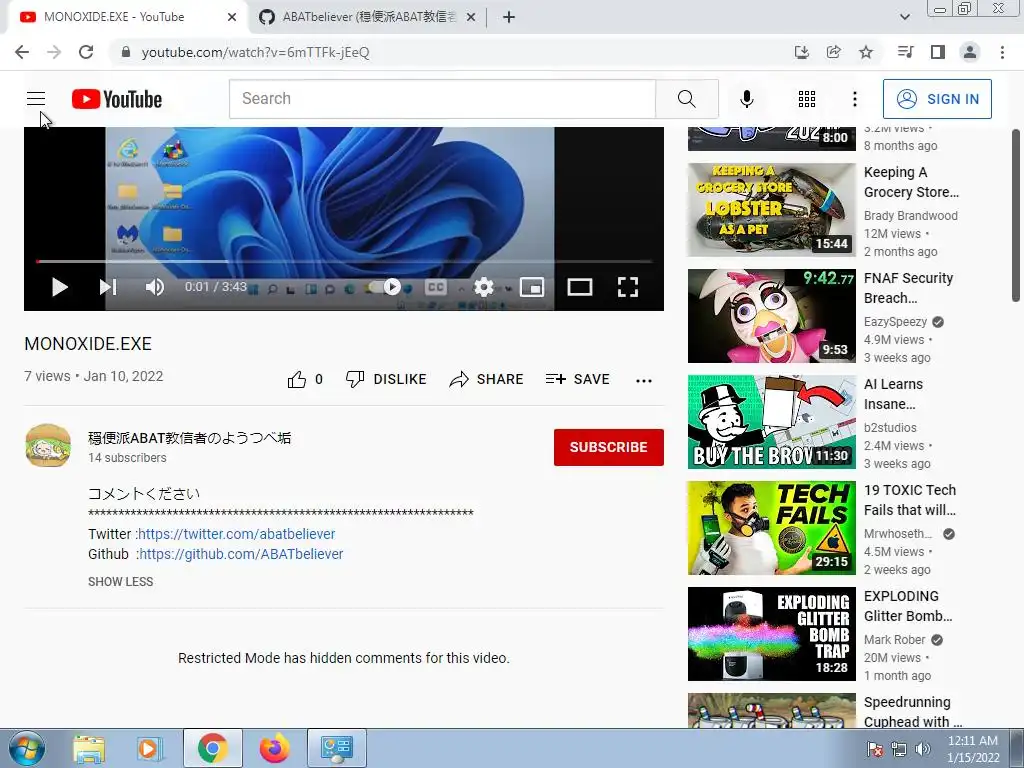This screenshot has width=1024, height=768.
Task: Reload the current page
Action: [86, 52]
